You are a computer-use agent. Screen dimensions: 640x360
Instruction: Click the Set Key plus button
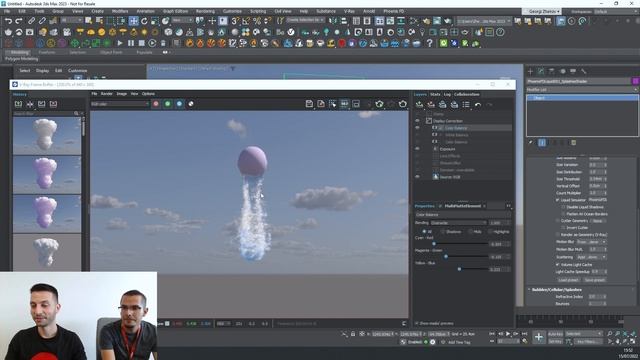click(x=539, y=337)
